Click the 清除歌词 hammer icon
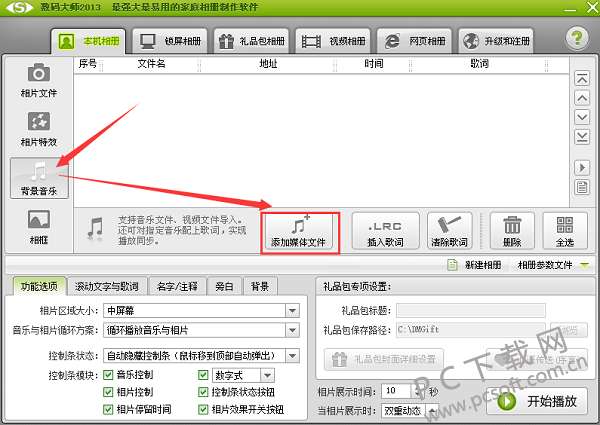Viewport: 600px width, 425px height. point(449,225)
